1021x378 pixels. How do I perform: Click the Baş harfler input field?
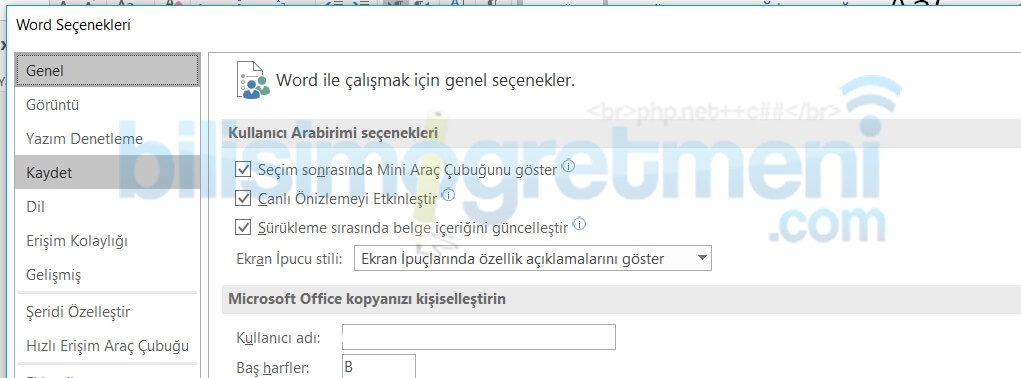pyautogui.click(x=379, y=366)
